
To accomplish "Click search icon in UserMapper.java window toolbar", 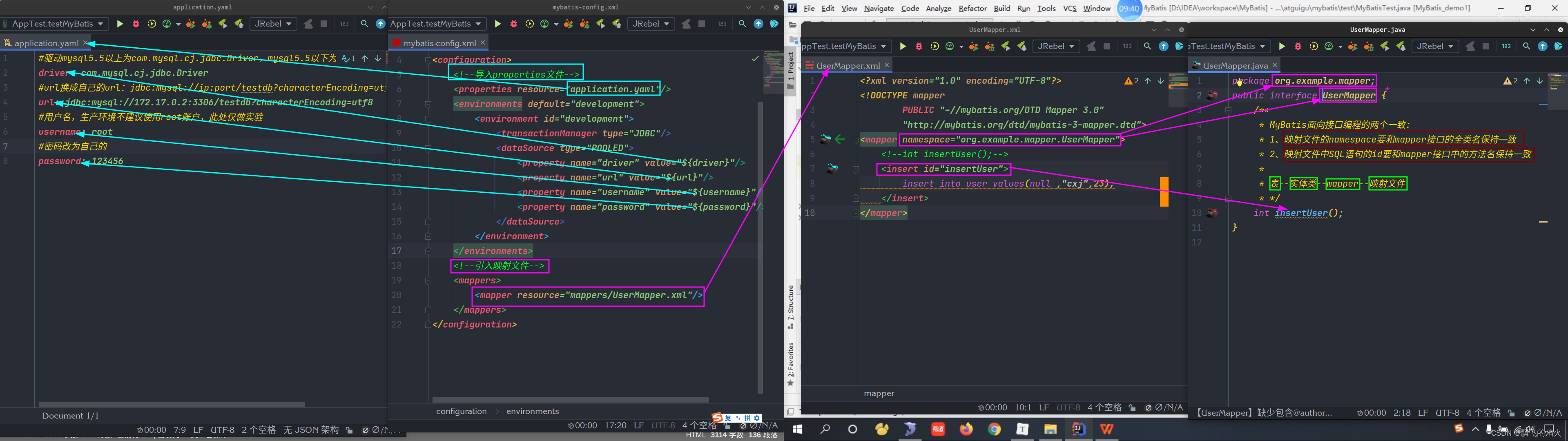I will [x=1527, y=46].
